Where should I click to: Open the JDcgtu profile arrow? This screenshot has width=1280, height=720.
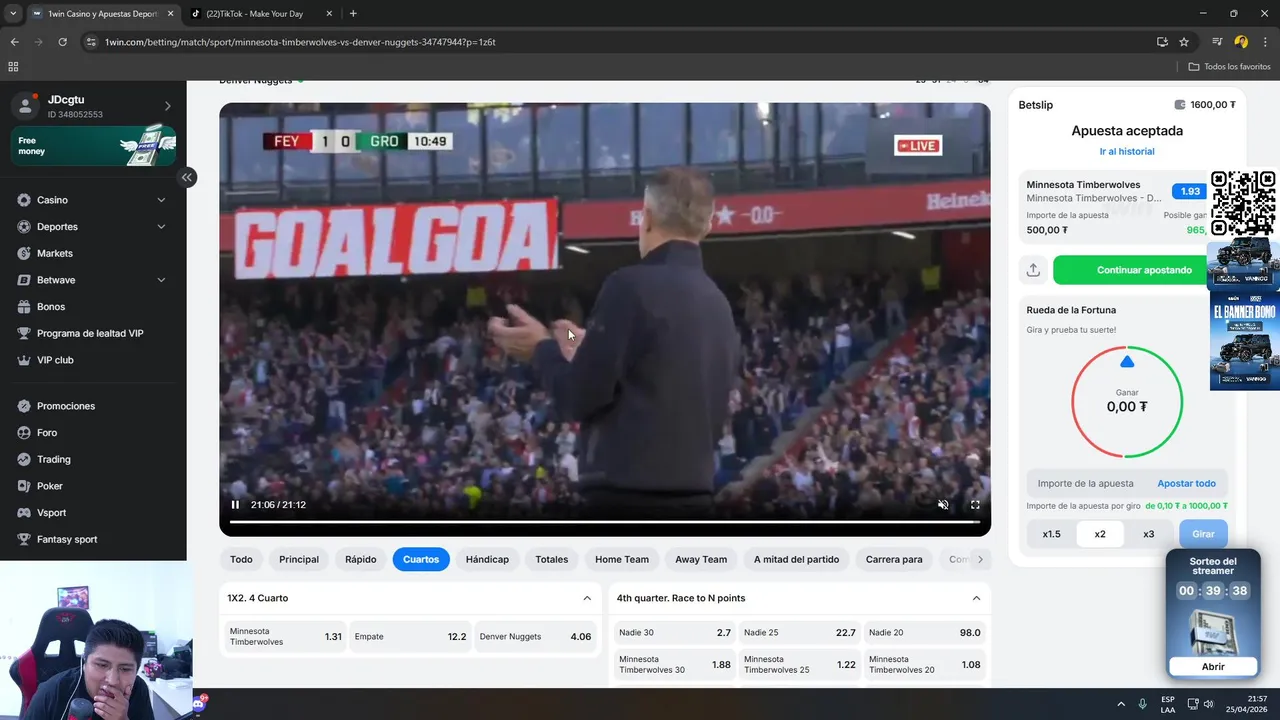(x=167, y=106)
